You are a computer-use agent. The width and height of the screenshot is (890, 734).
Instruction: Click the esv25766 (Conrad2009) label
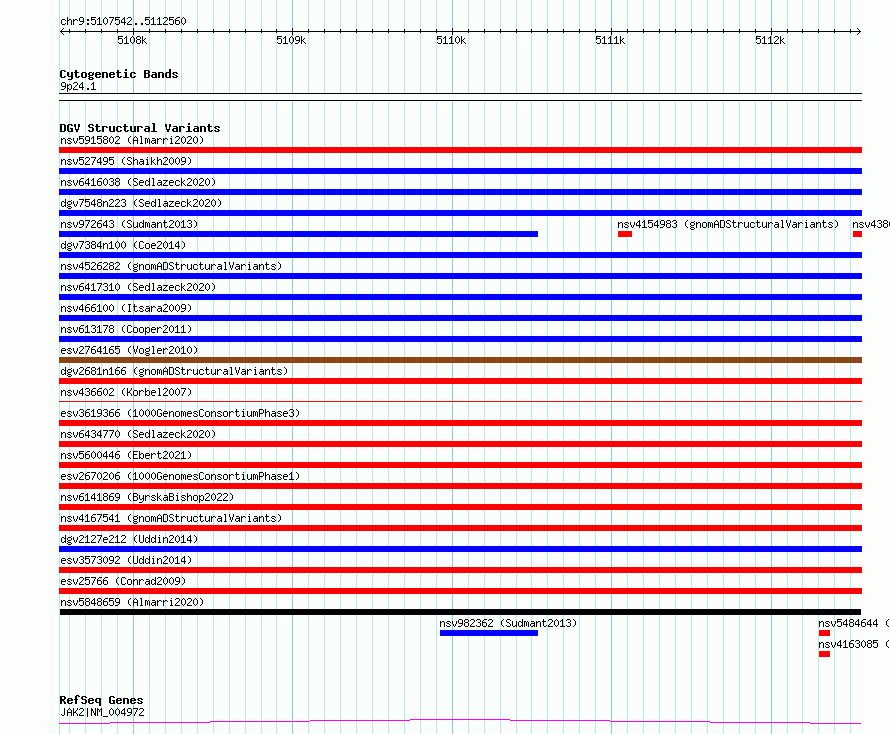point(123,581)
